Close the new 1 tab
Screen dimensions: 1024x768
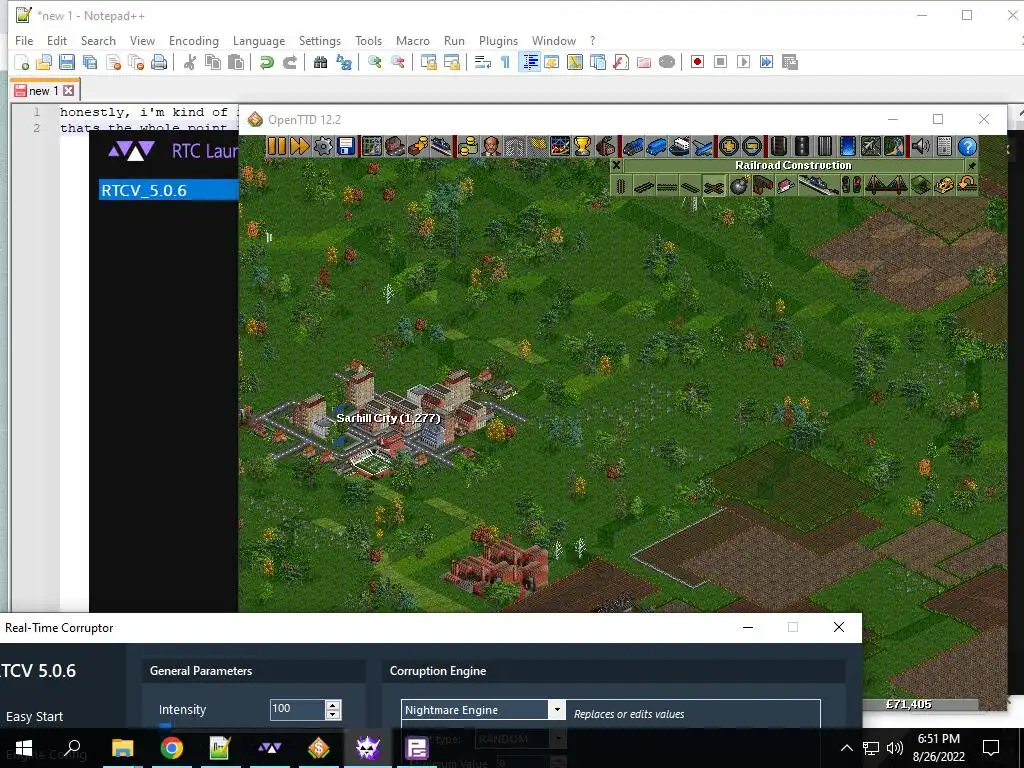(69, 91)
